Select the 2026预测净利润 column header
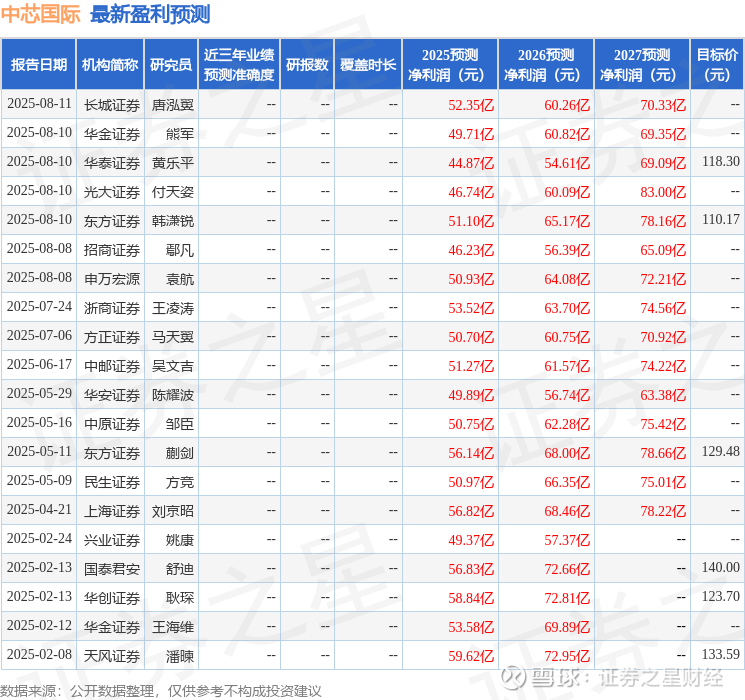 (546, 64)
